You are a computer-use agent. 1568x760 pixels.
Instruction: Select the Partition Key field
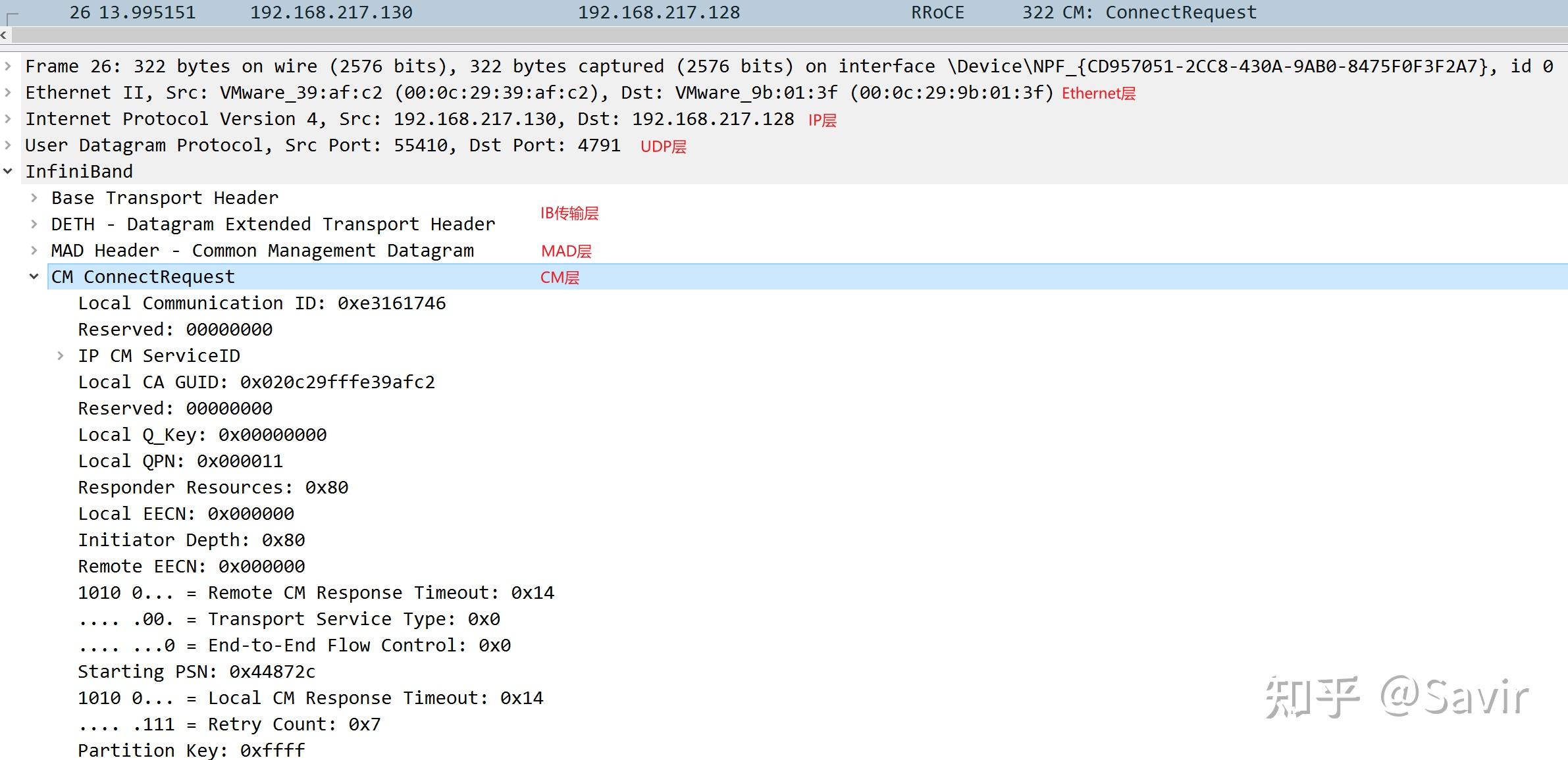[191, 750]
